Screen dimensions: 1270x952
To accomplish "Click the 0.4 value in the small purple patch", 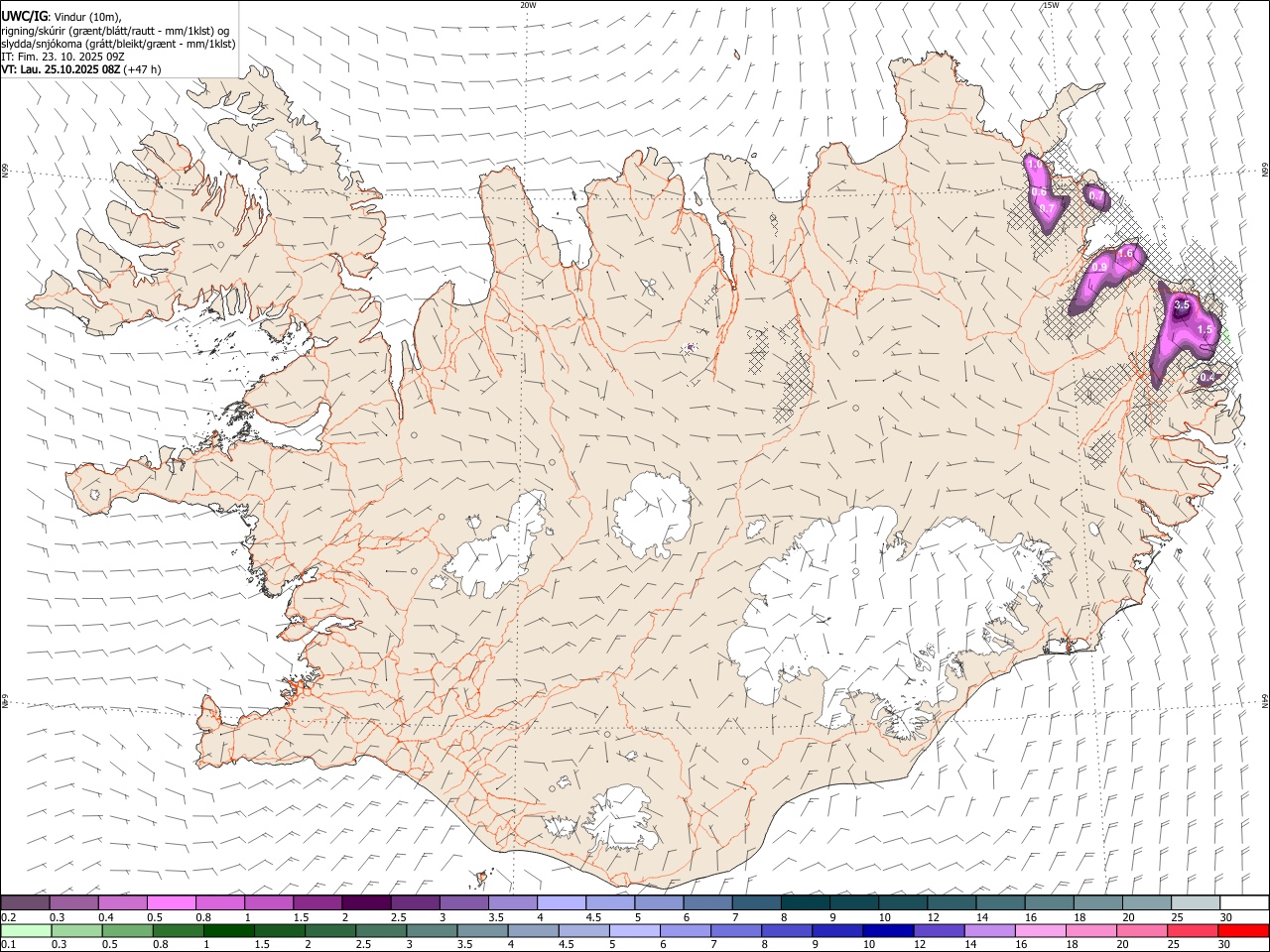I will [x=1206, y=378].
